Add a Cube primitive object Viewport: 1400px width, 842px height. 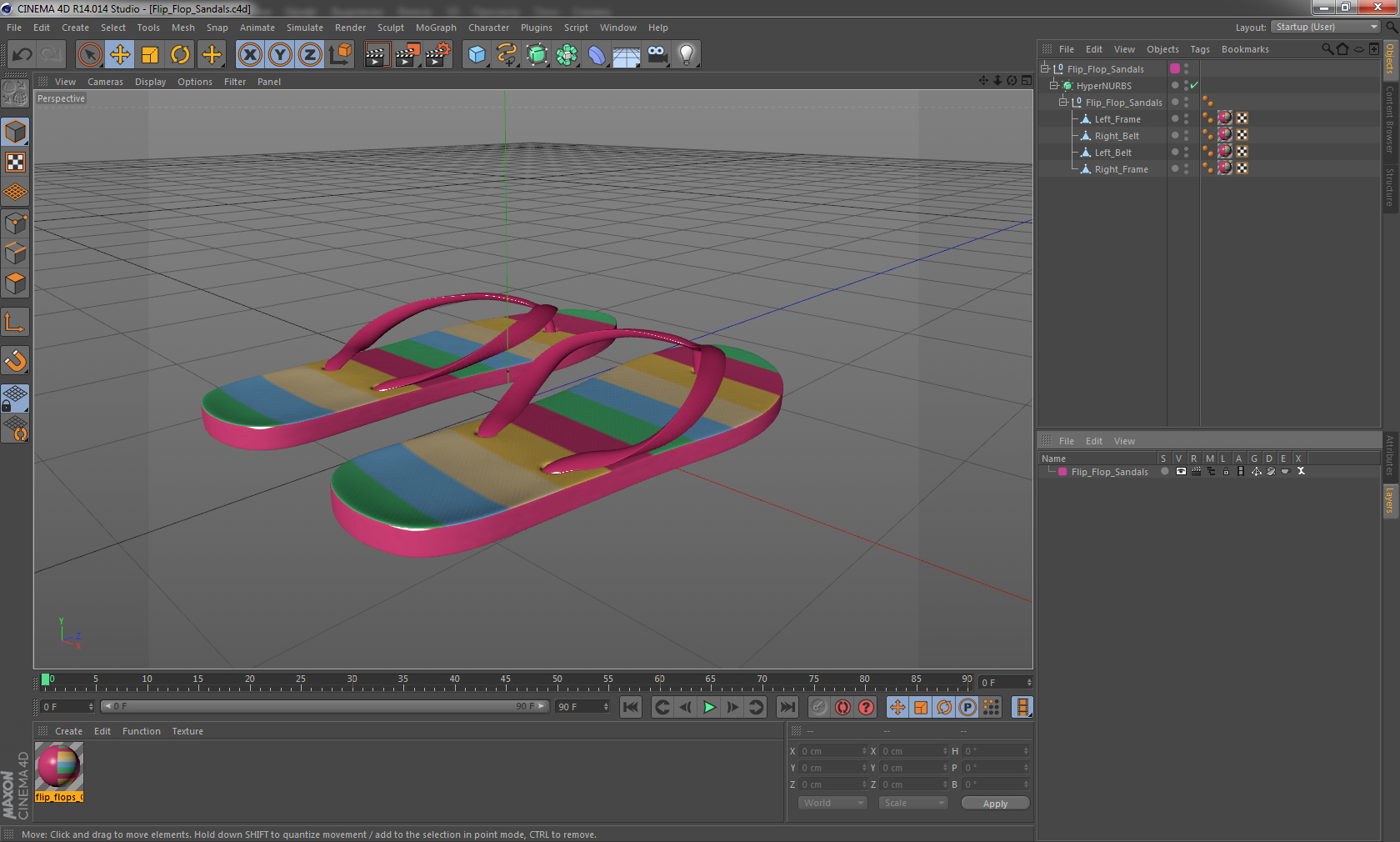pos(477,55)
